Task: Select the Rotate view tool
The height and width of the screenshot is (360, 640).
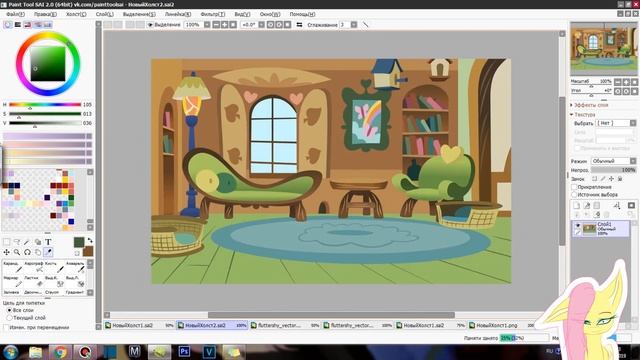Action: click(27, 252)
